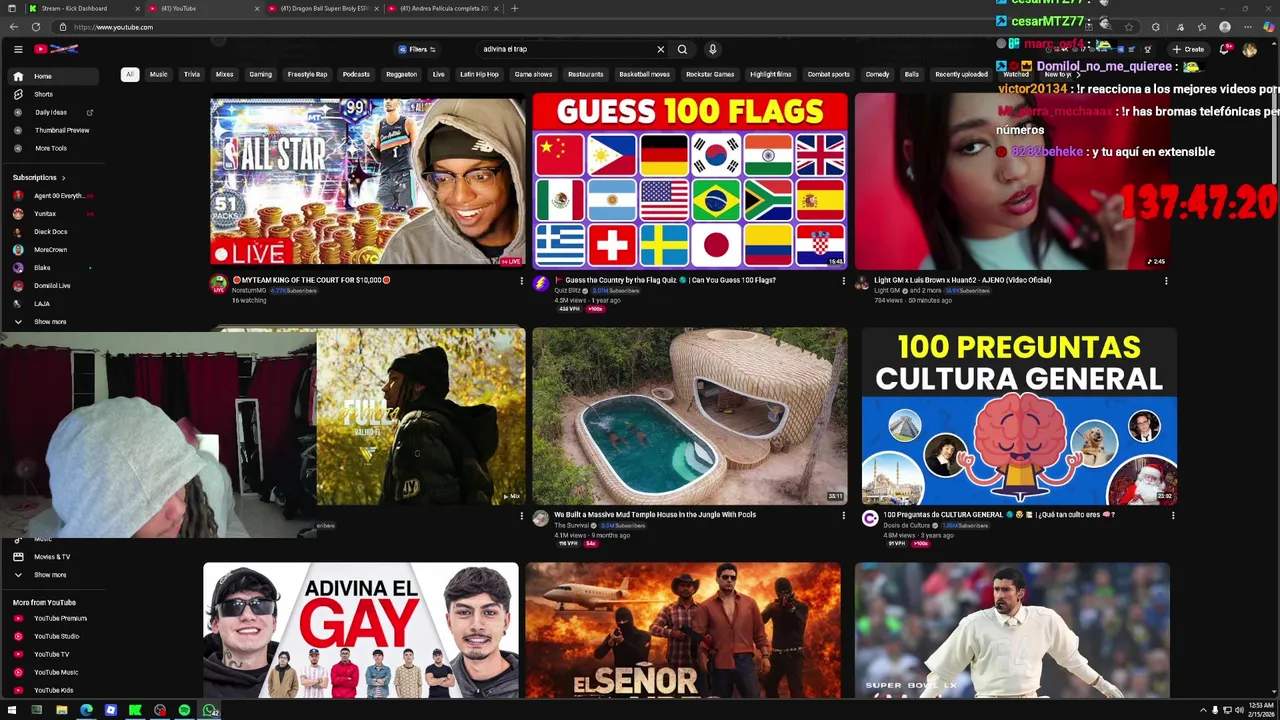Clear the search box with the X
This screenshot has width=1280, height=720.
pos(660,49)
